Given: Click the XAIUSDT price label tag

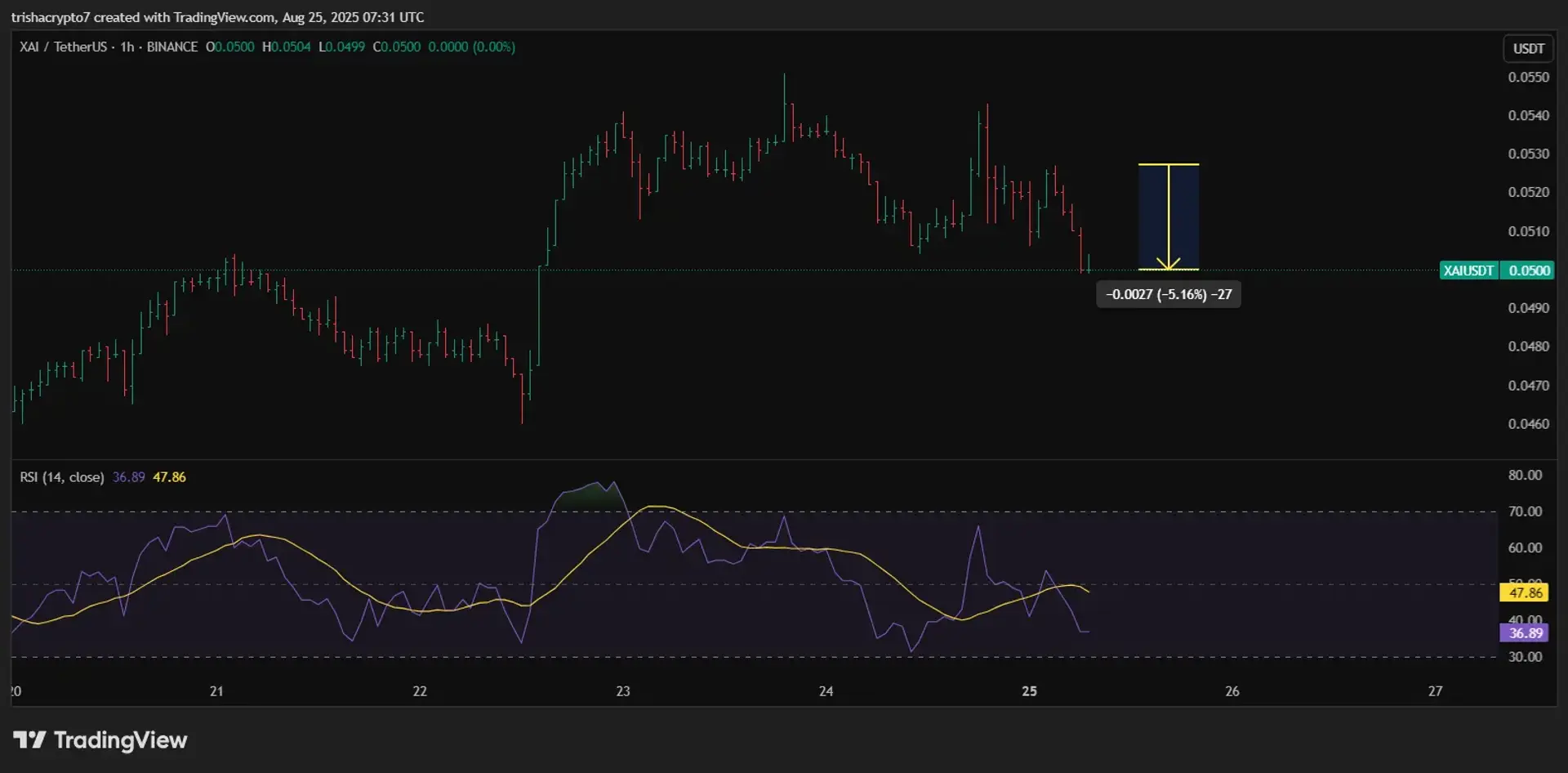Looking at the screenshot, I should click(x=1468, y=270).
